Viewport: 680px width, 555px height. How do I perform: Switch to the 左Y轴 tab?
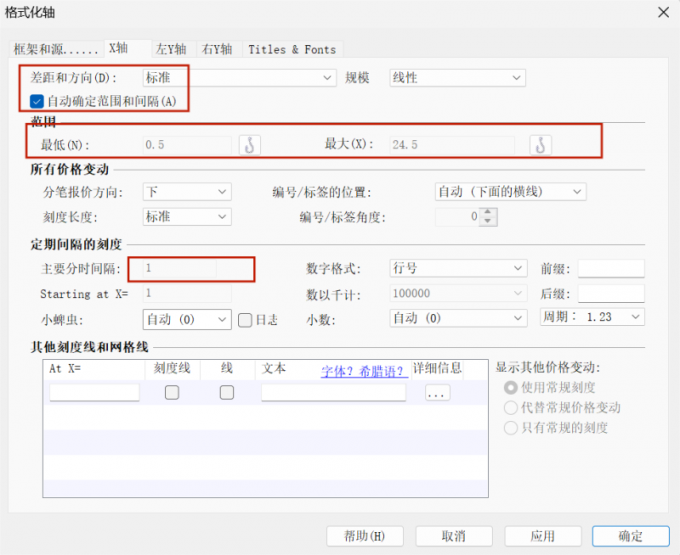172,49
